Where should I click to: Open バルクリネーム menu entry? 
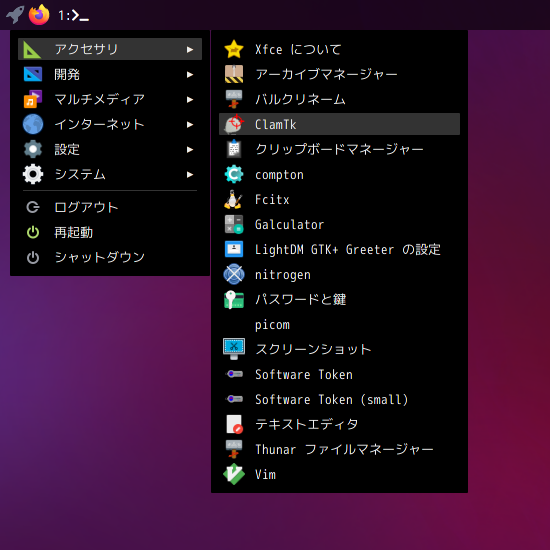click(339, 99)
